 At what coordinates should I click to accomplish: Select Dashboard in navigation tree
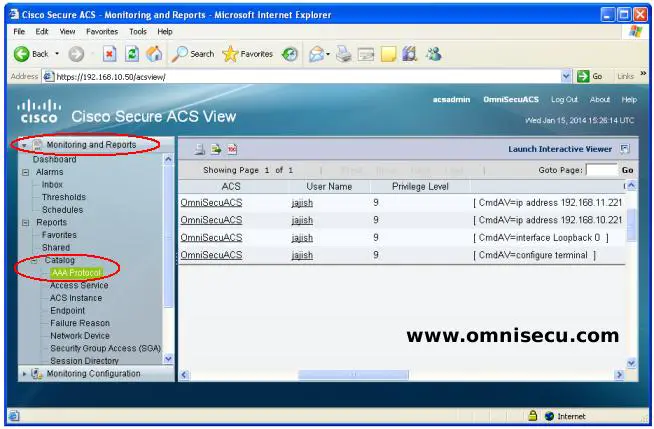point(55,160)
